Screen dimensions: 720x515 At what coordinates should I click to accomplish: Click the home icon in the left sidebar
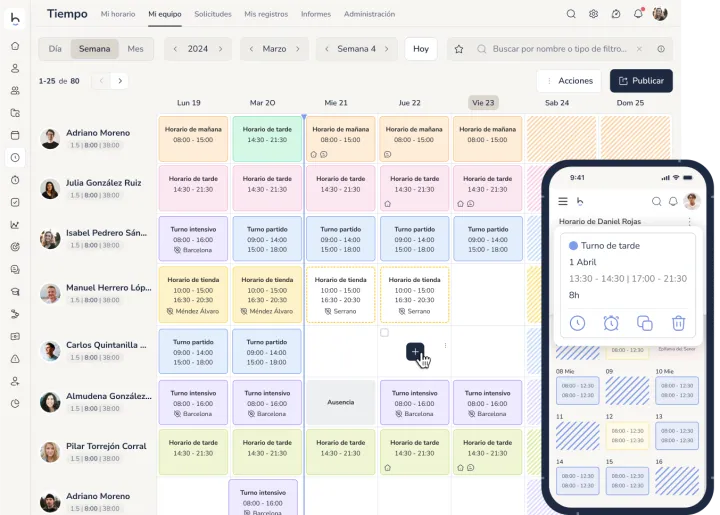pos(15,46)
